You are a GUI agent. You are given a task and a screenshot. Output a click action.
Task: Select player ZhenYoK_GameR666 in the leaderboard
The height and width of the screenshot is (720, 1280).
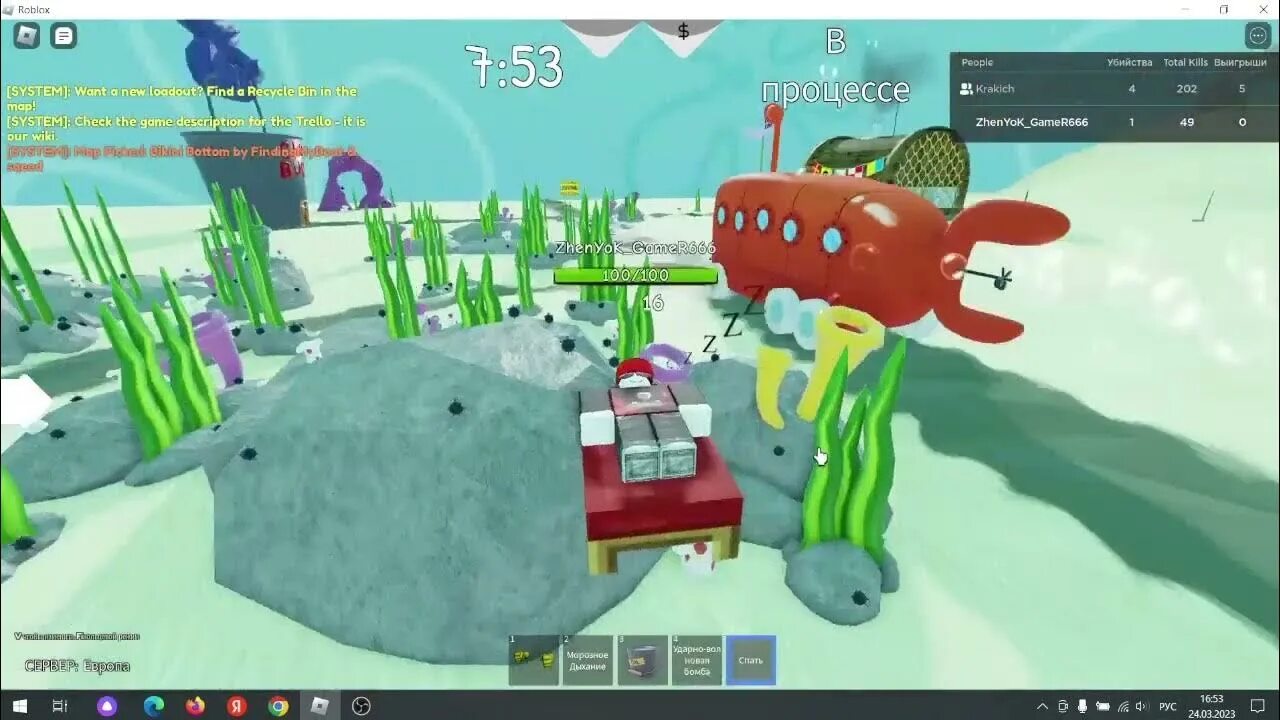coord(1114,122)
